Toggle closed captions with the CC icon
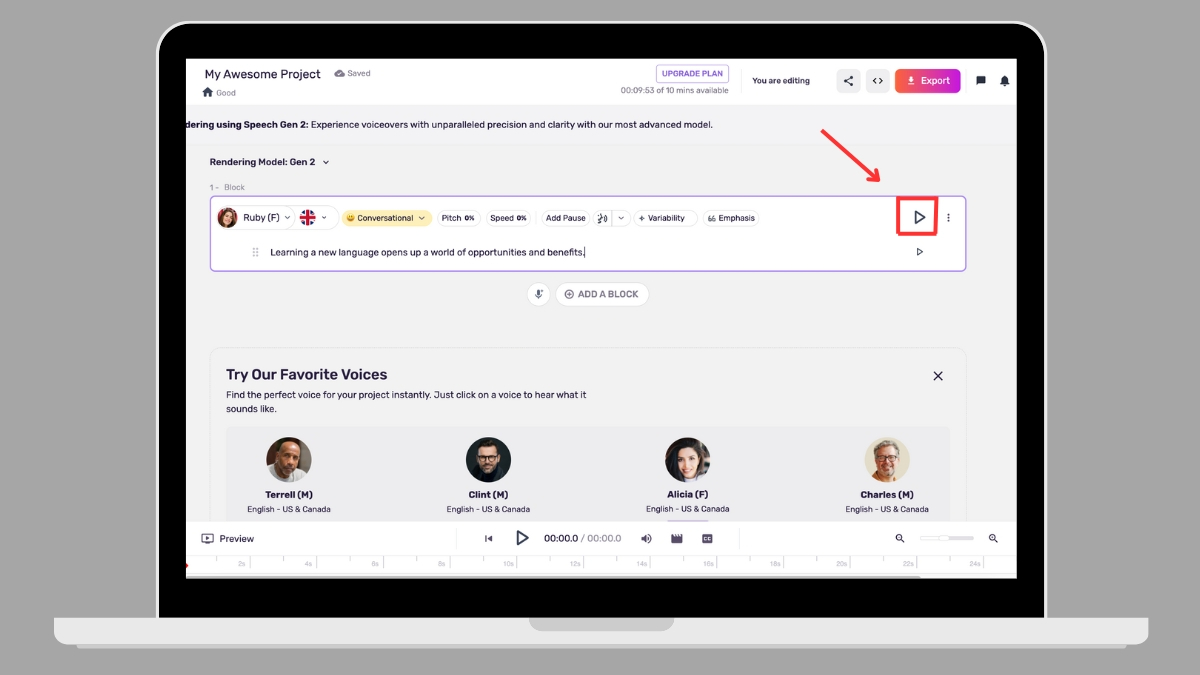This screenshot has height=675, width=1200. [707, 538]
